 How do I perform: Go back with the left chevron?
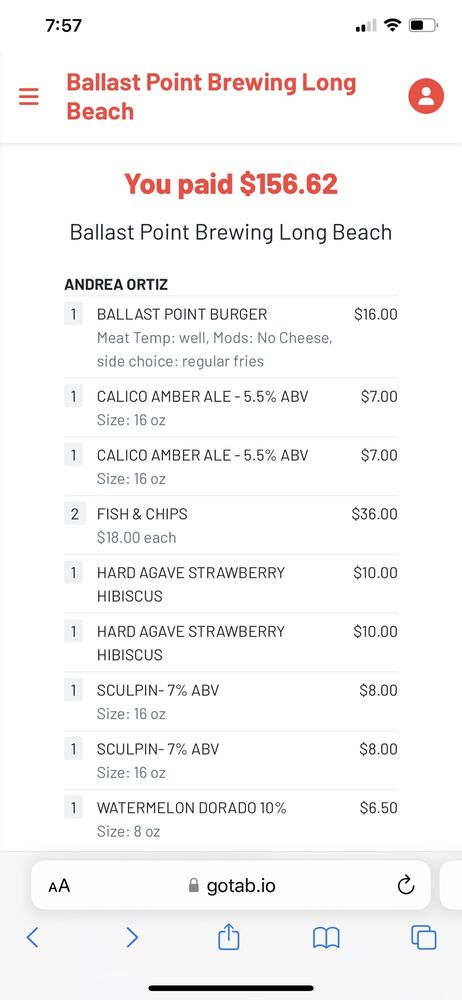tap(33, 937)
